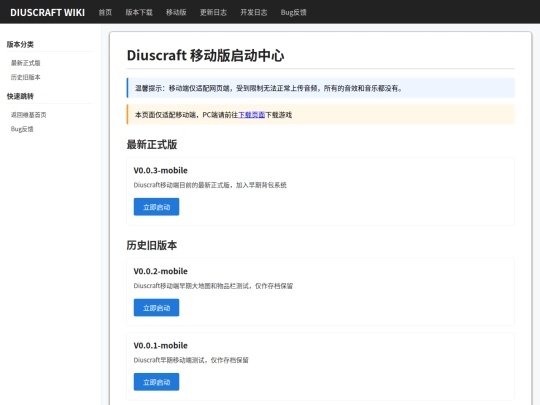540x405 pixels.
Task: Follow the 下载页面 link in the yellow notice
Action: click(x=251, y=115)
